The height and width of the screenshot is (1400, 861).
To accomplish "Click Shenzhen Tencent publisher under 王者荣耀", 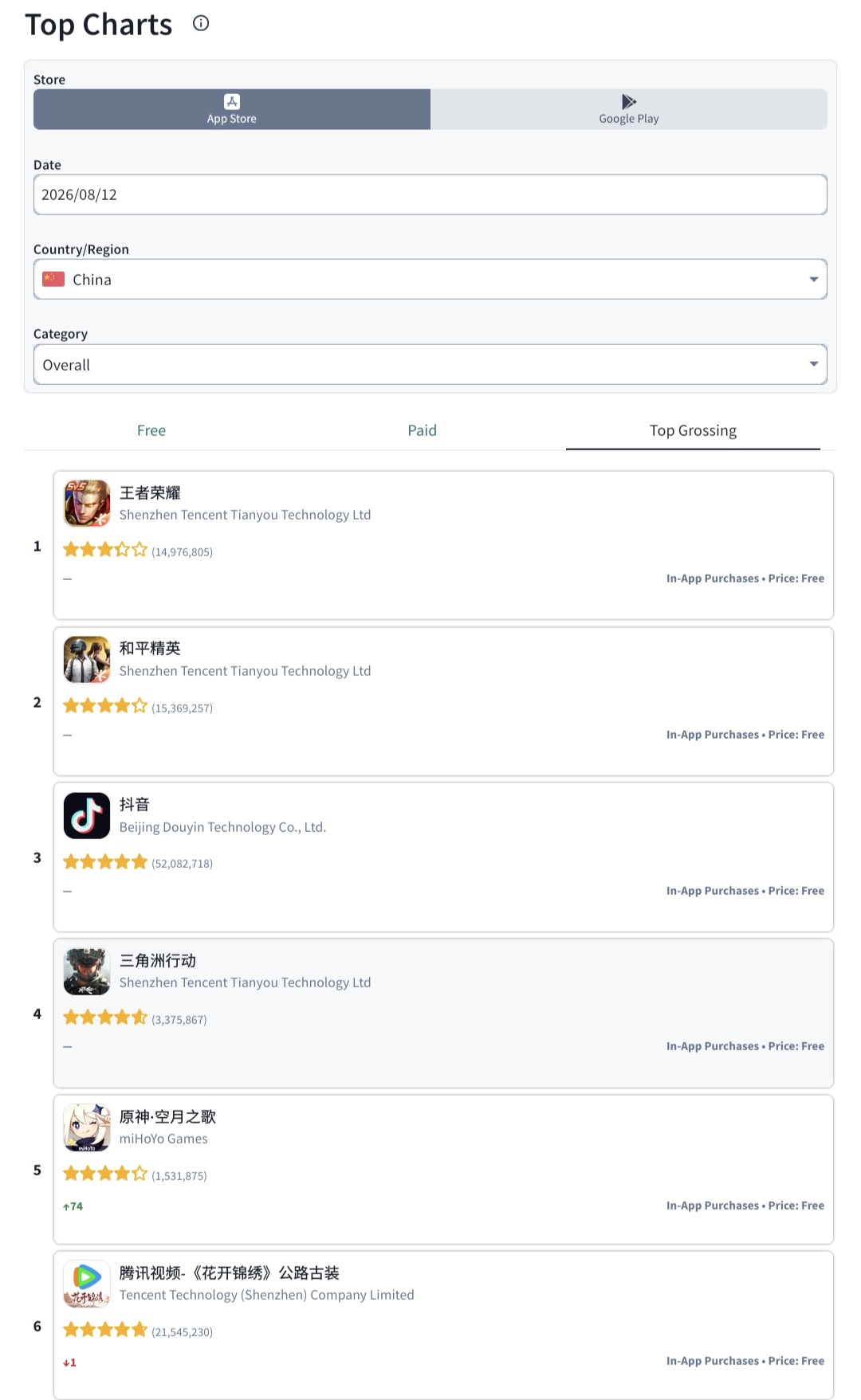I will (x=246, y=515).
